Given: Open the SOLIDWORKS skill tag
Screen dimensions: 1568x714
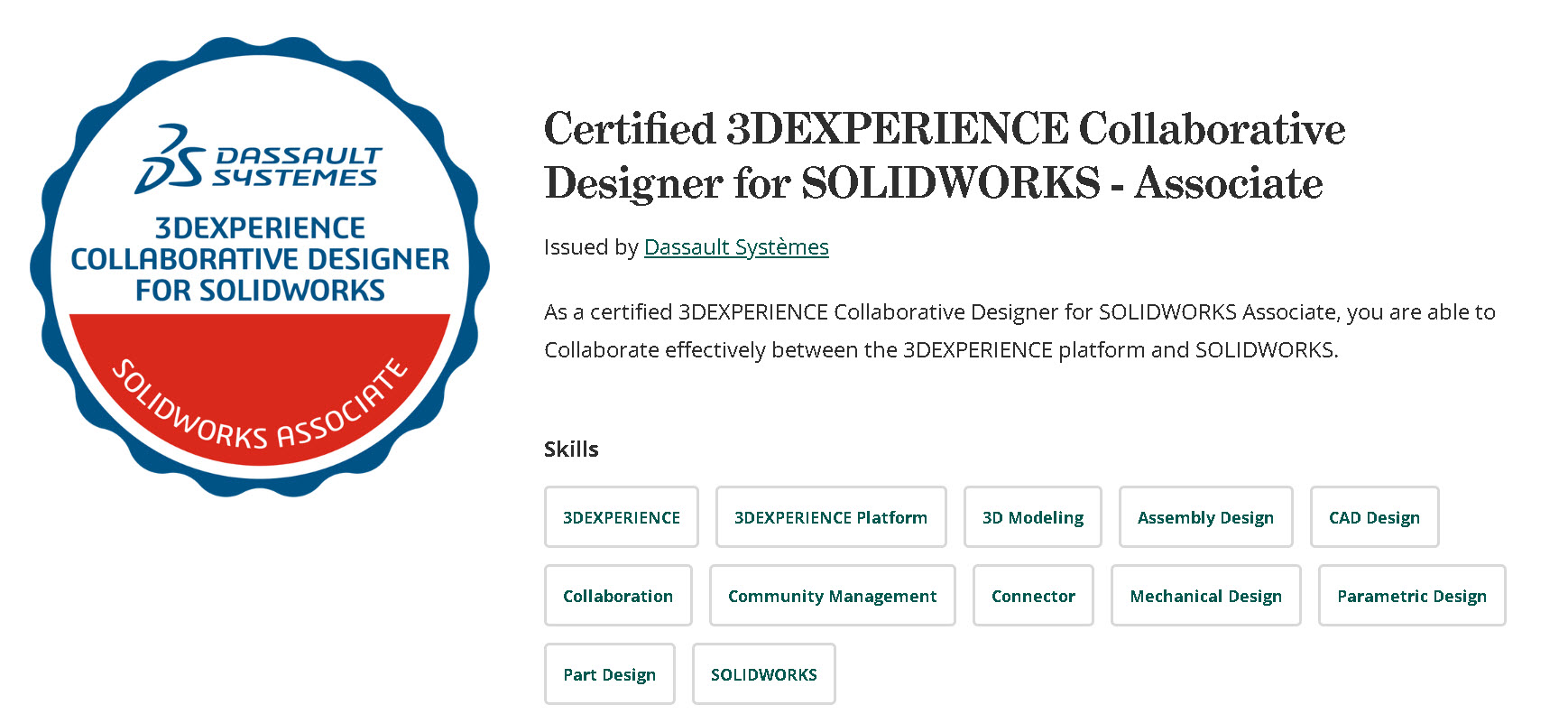Looking at the screenshot, I should pyautogui.click(x=764, y=674).
